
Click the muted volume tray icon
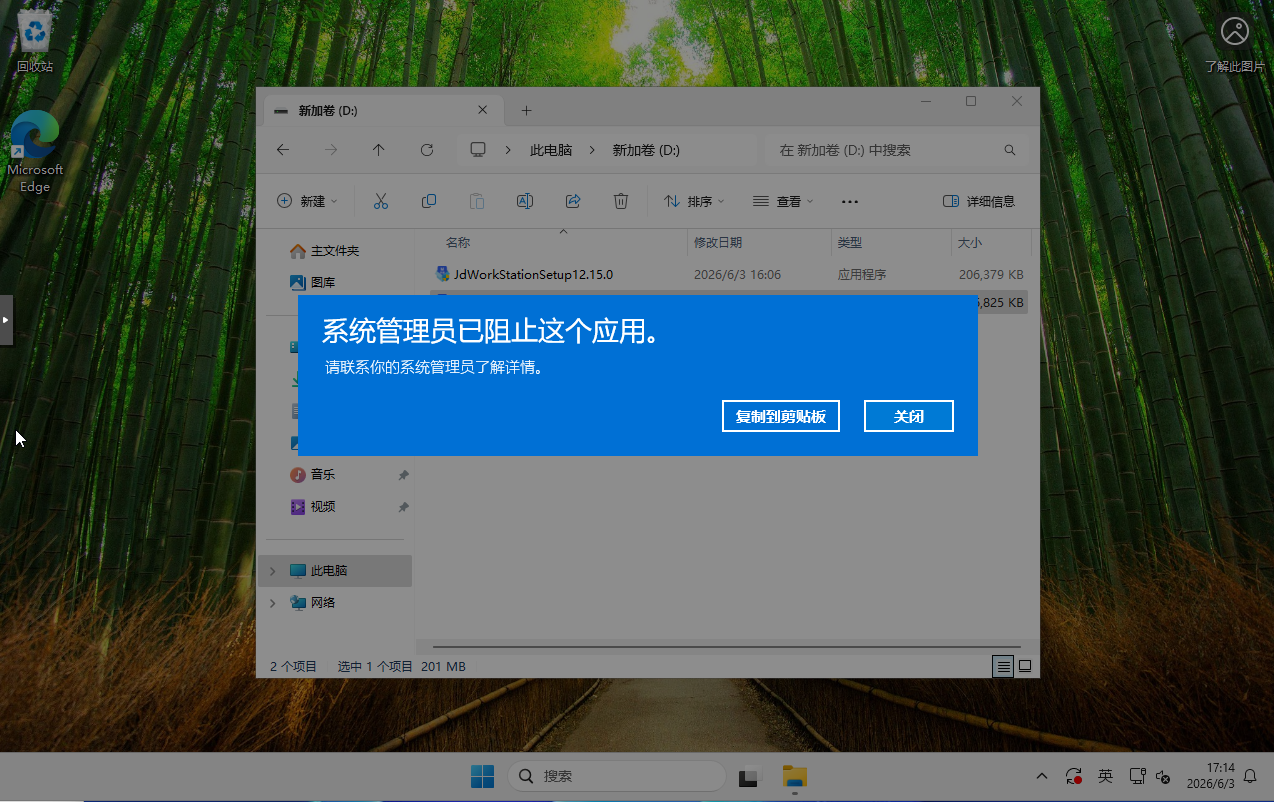point(1163,776)
